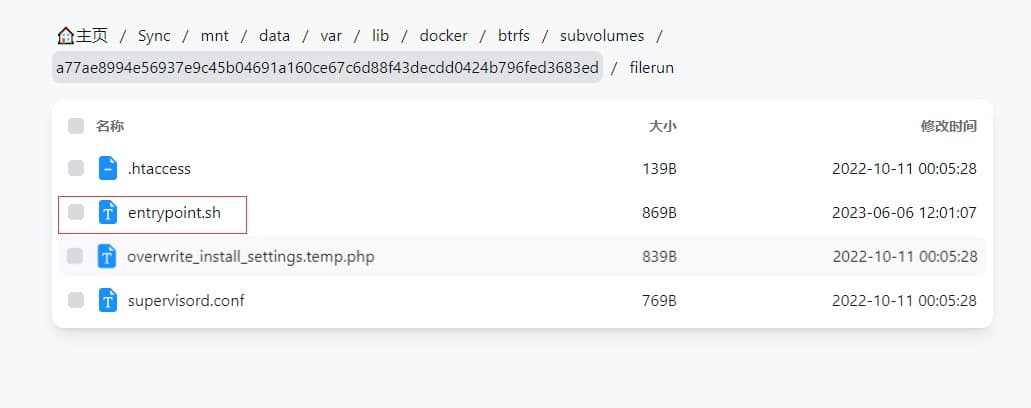
Task: Sort by modified time column header
Action: 948,126
